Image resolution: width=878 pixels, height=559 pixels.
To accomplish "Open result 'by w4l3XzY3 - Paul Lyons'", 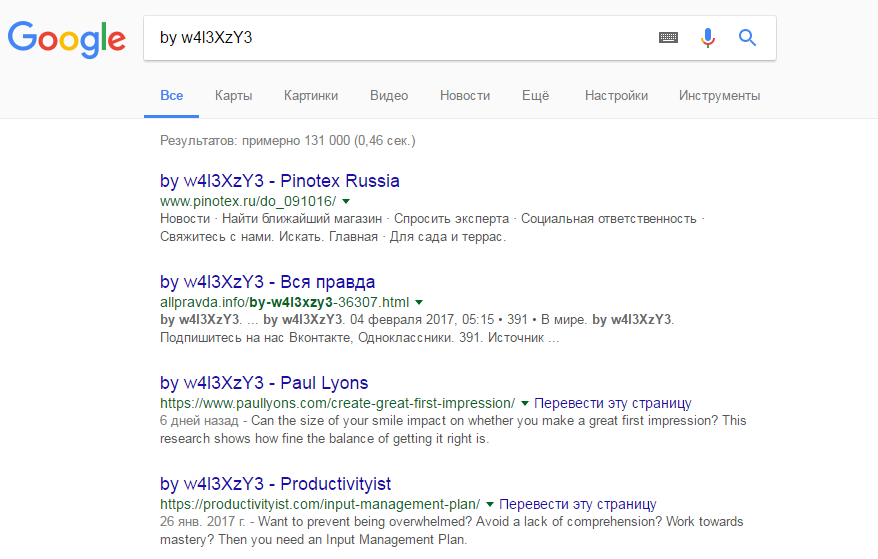I will point(264,383).
